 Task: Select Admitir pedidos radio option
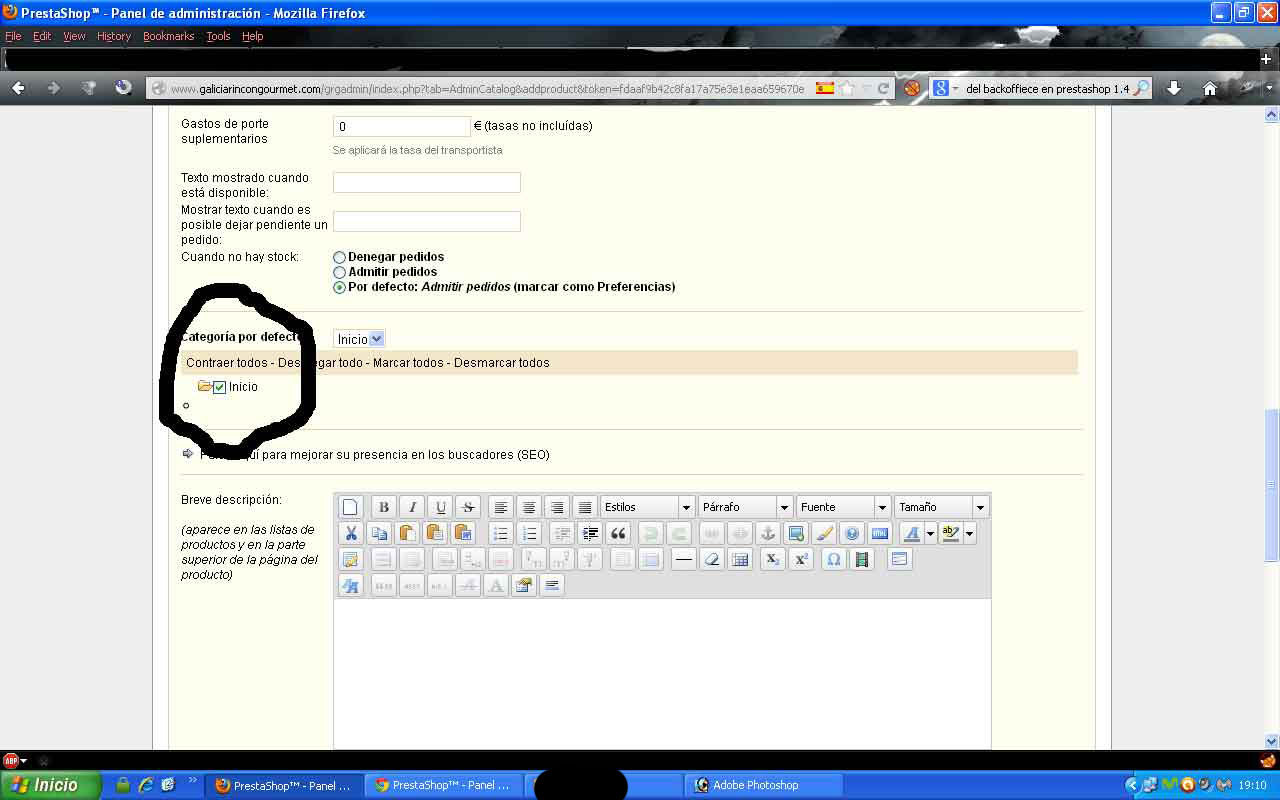[x=339, y=272]
